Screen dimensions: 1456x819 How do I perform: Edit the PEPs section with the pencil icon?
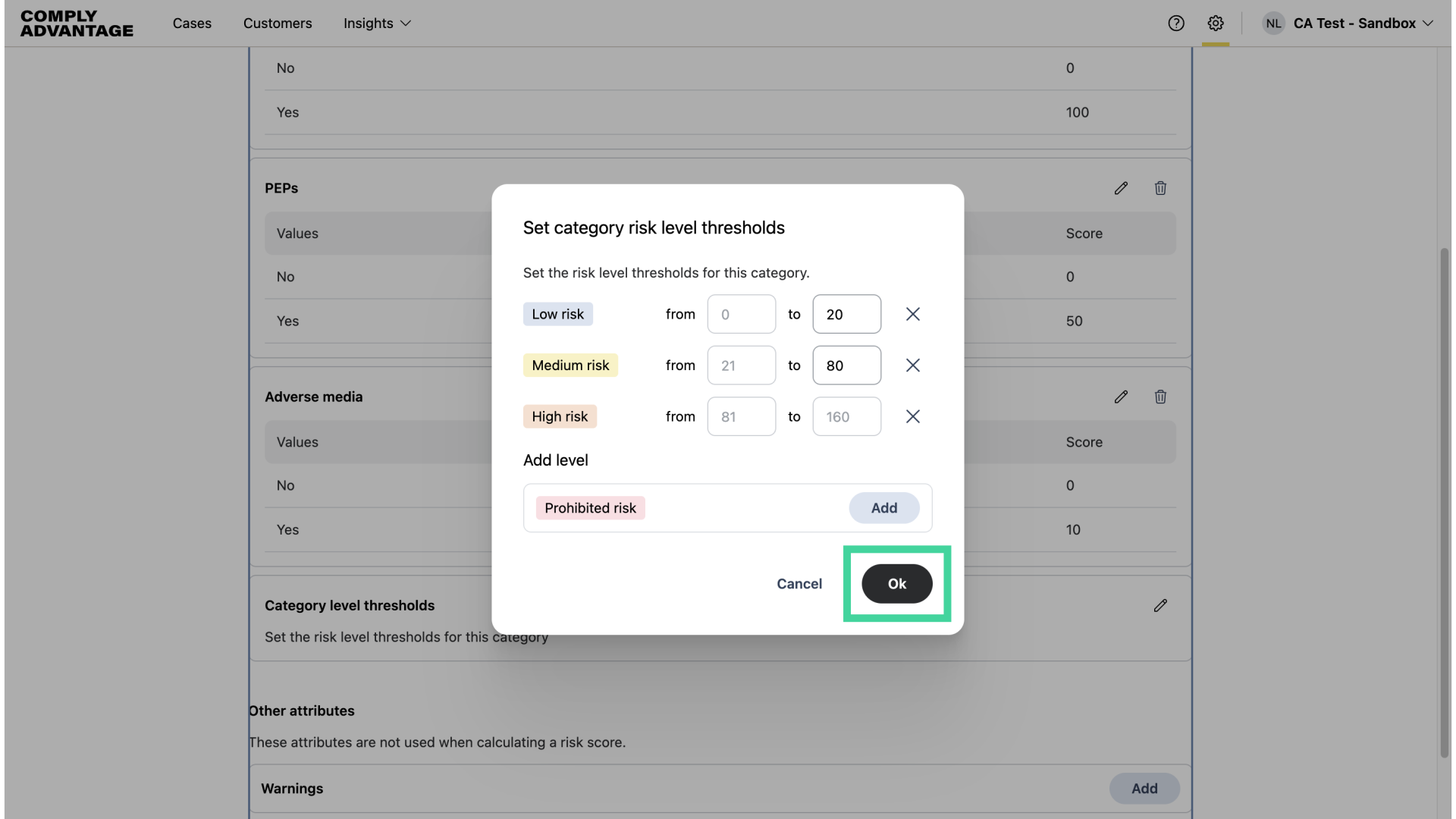pyautogui.click(x=1122, y=187)
